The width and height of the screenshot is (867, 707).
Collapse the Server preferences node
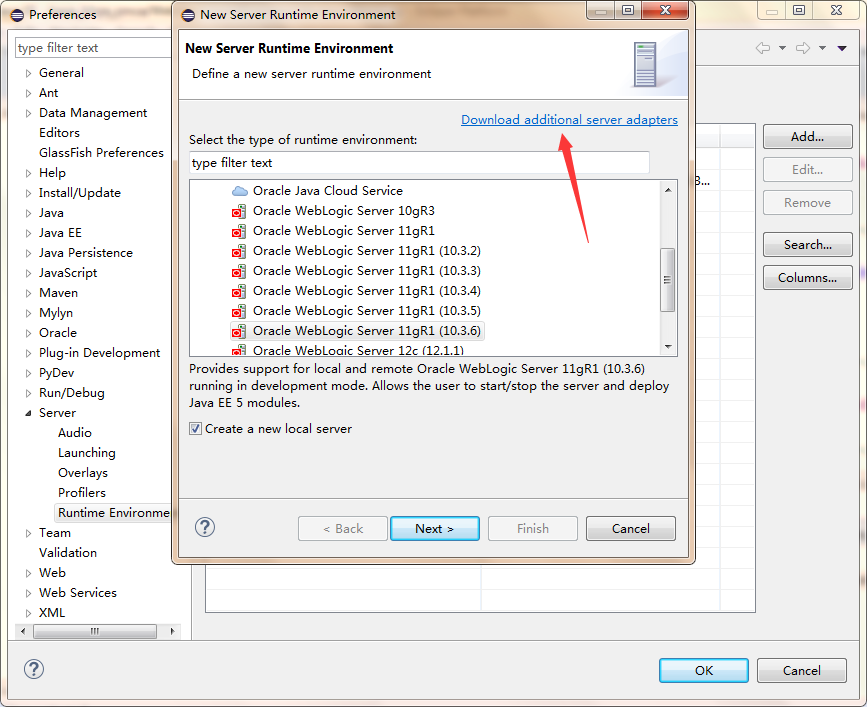pyautogui.click(x=29, y=413)
